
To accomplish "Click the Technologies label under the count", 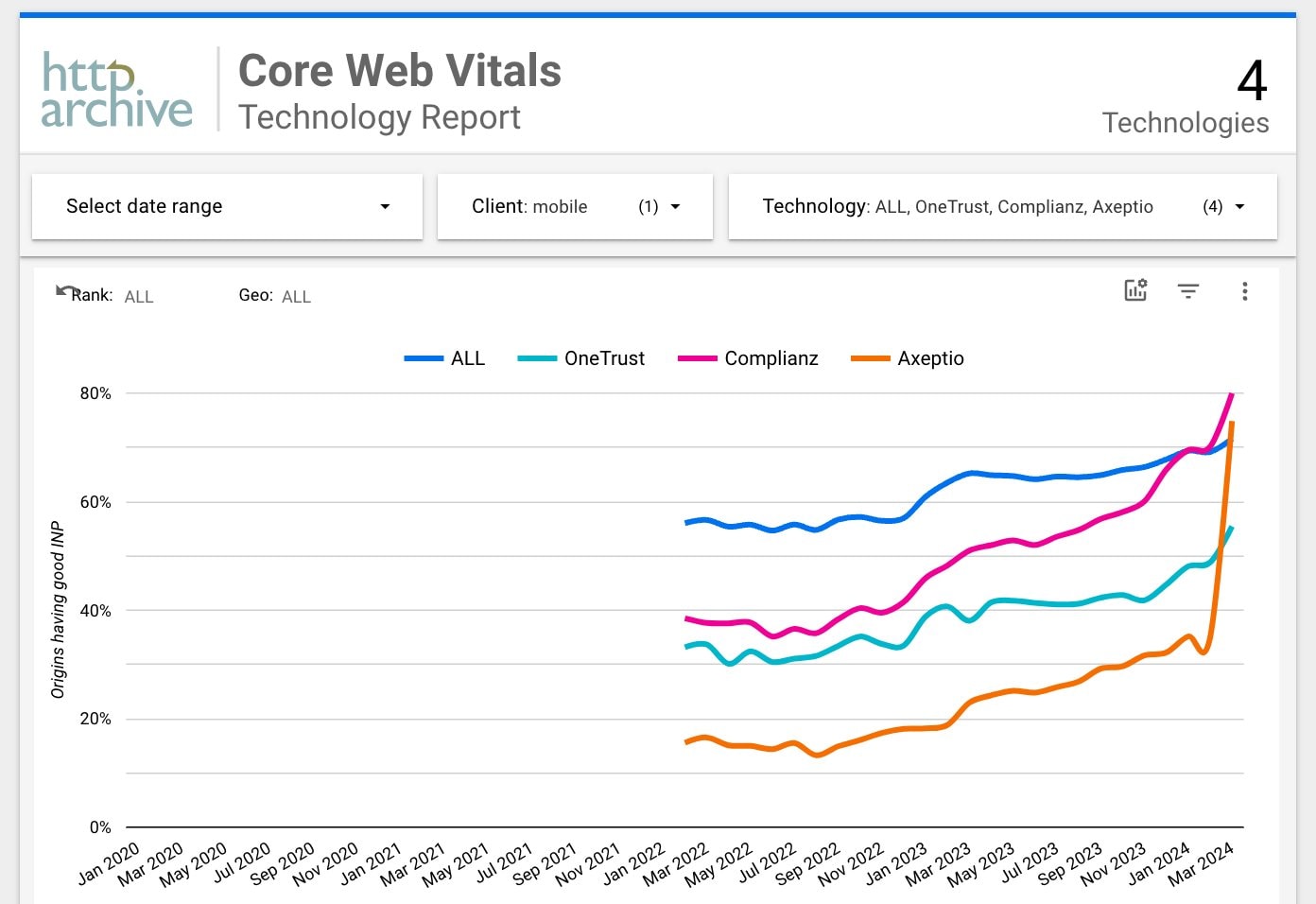I will point(1186,123).
